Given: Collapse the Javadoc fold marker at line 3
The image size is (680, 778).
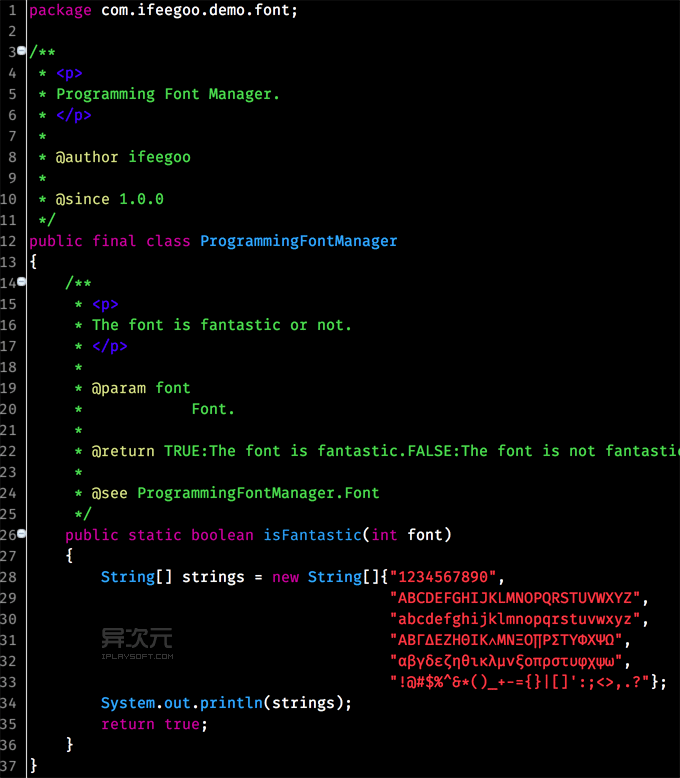Looking at the screenshot, I should coord(22,51).
